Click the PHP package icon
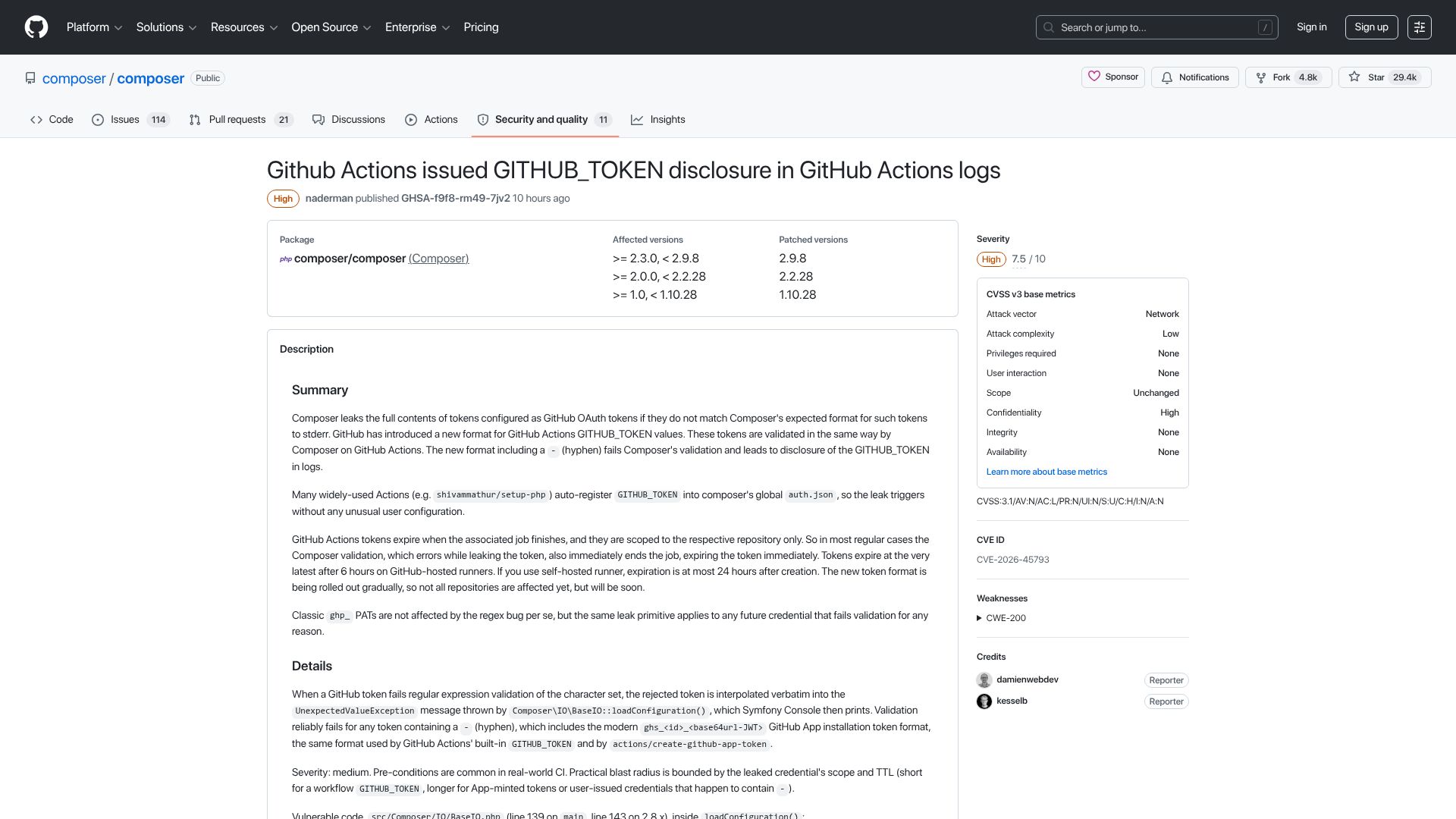The image size is (1456, 819). (286, 259)
